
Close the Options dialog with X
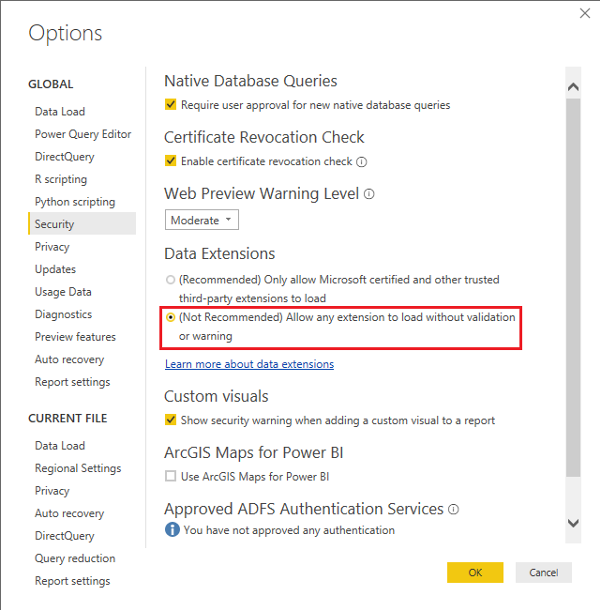coord(585,14)
